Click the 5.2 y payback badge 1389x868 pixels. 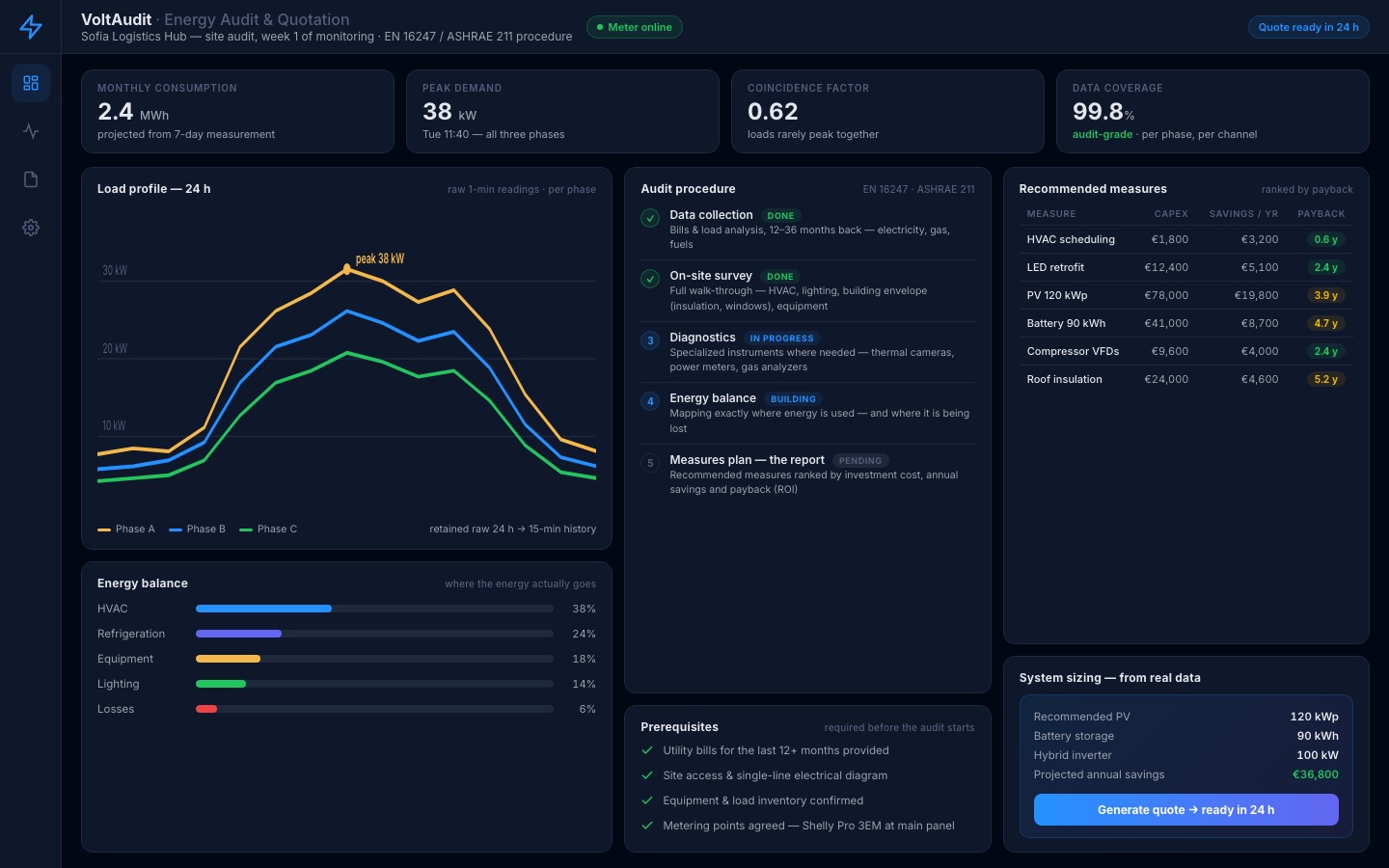[x=1325, y=379]
